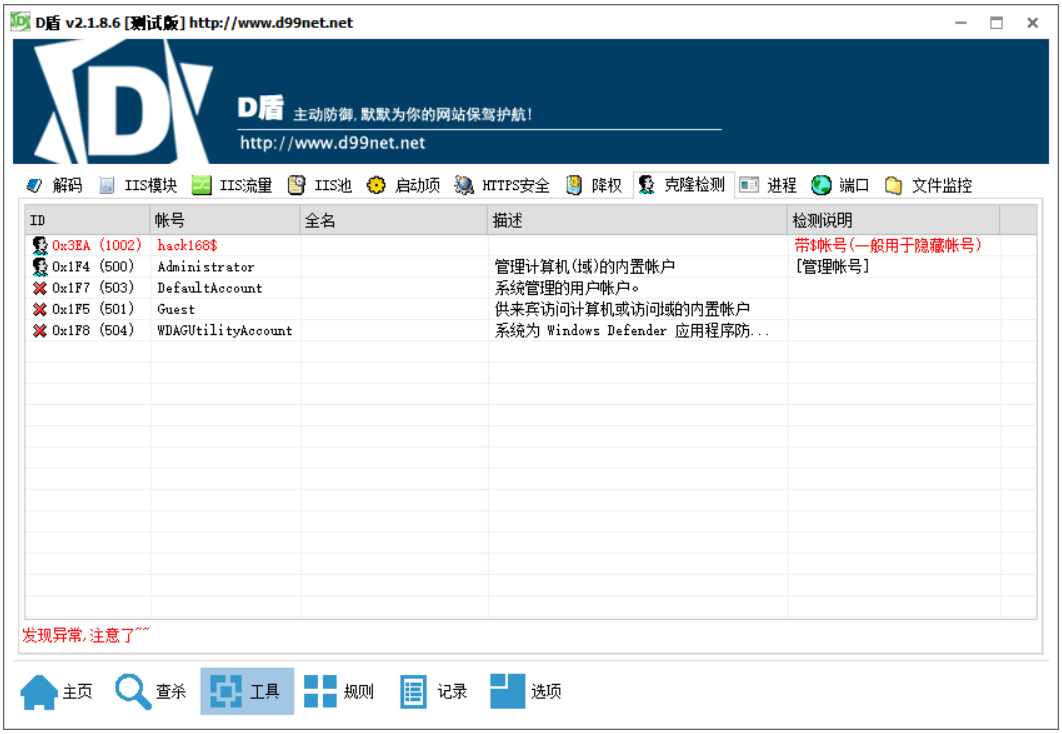Click the 全名 column header
The height and width of the screenshot is (734, 1062).
click(394, 220)
